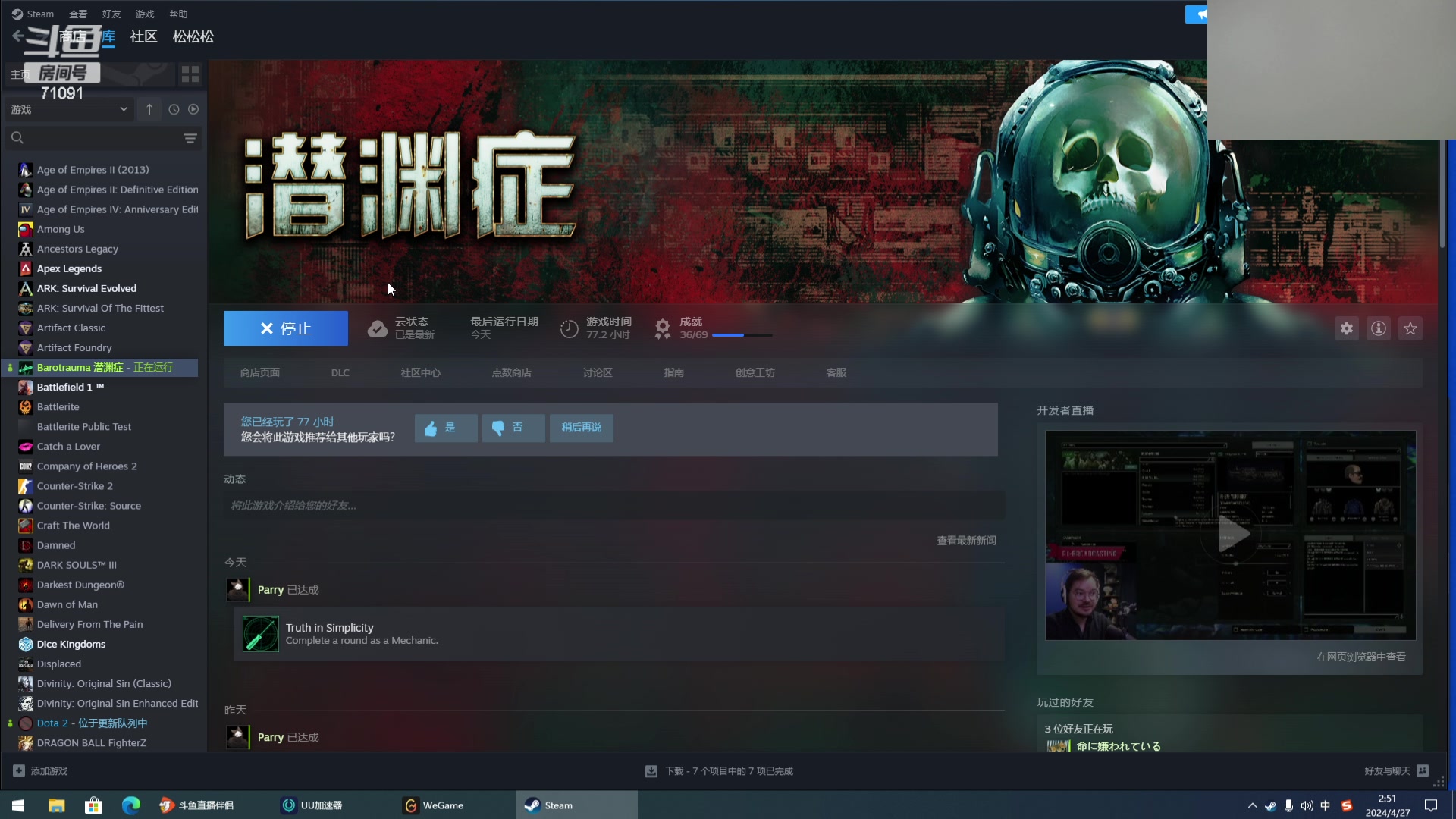Viewport: 1456px width, 819px height.
Task: Click activity share input field
Action: click(614, 506)
